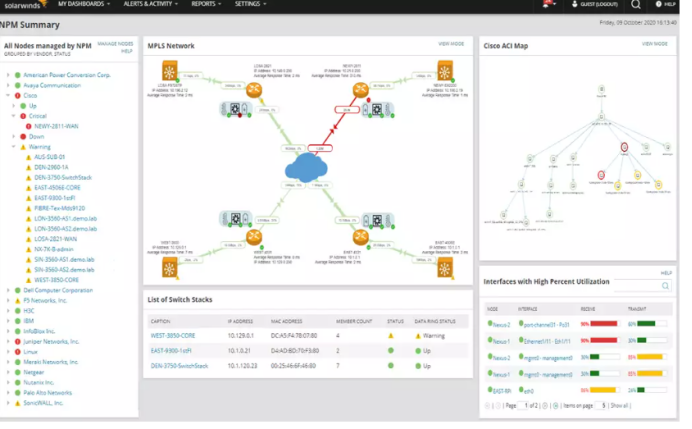Expand American Power Conversion Corp. node group

(8, 75)
